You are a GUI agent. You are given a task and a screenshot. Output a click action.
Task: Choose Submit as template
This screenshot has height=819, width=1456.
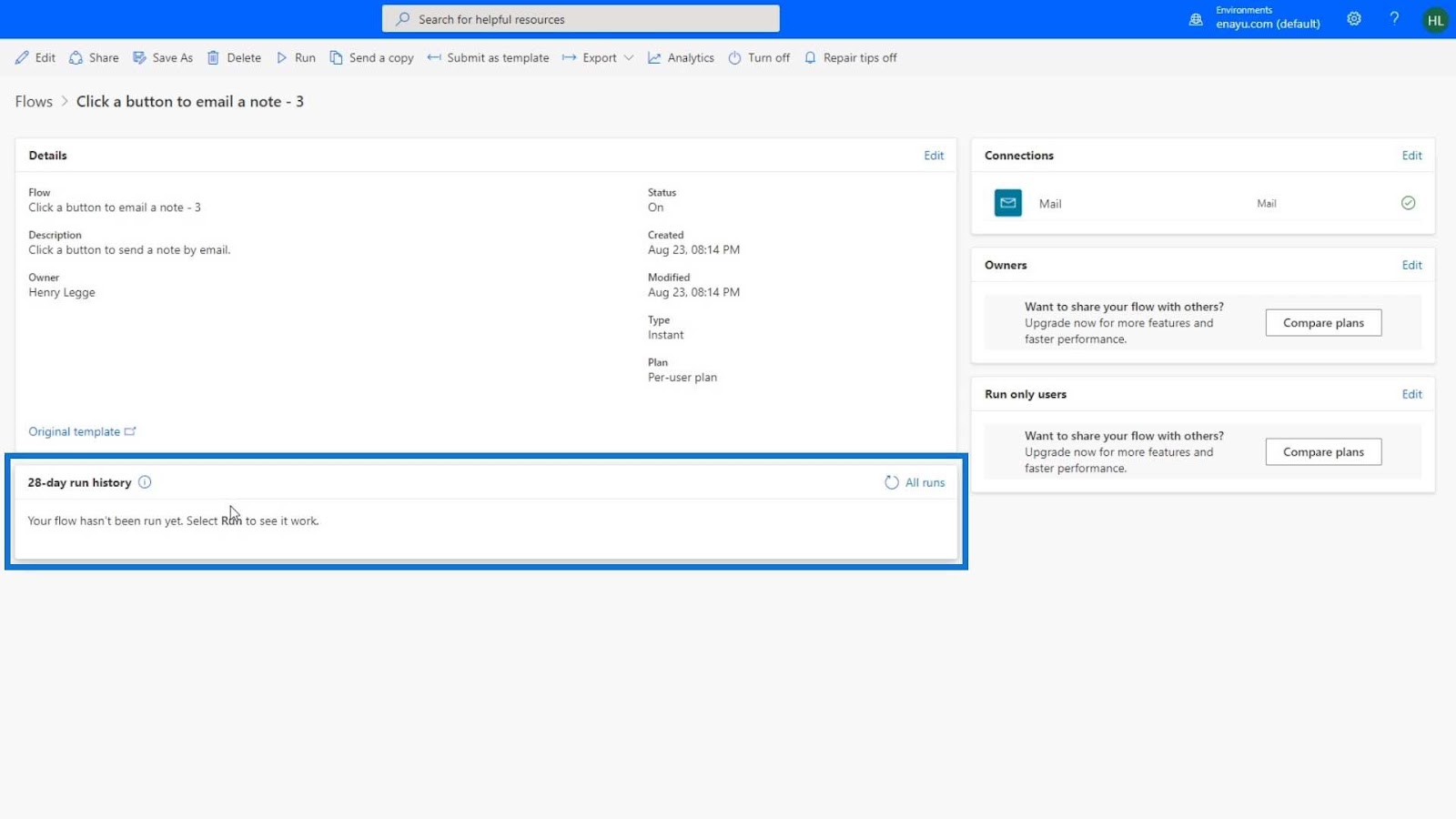pos(488,57)
